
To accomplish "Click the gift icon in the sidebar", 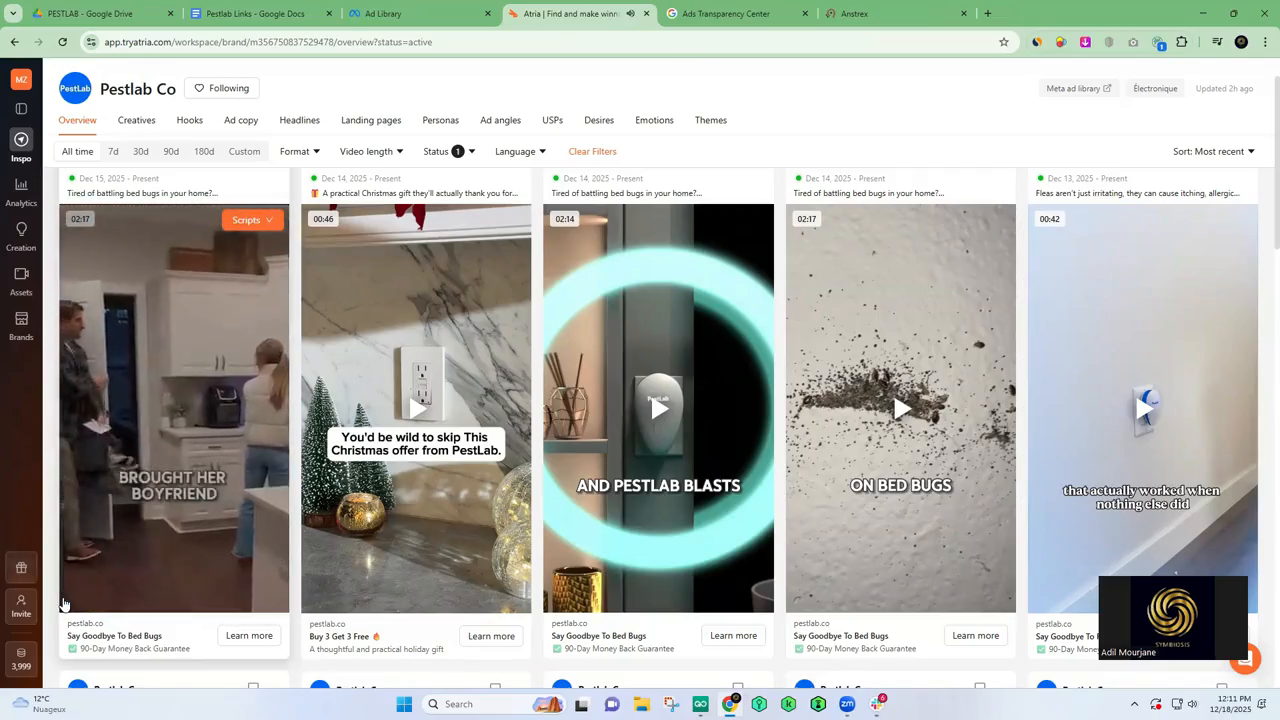I will [x=21, y=568].
